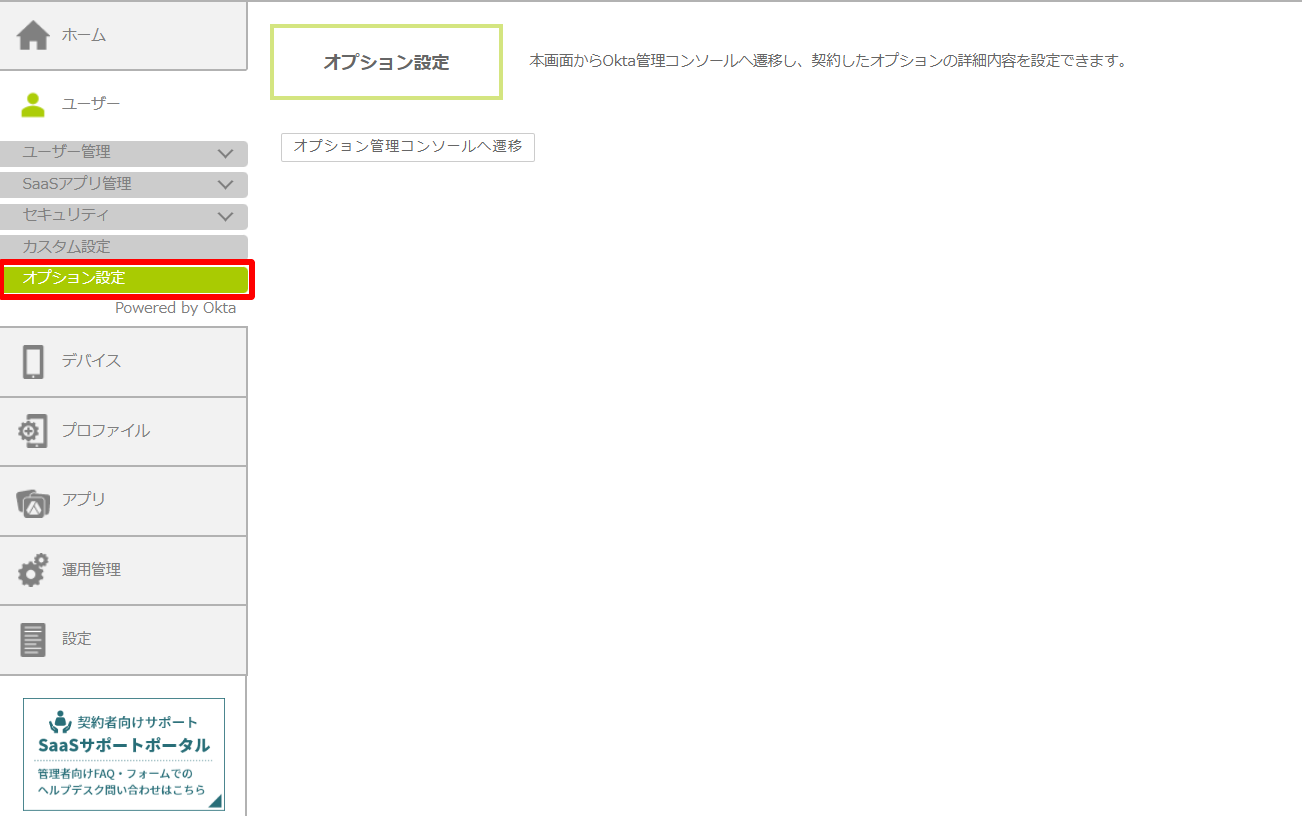1302x816 pixels.
Task: Click the オプション設定 page title box
Action: pyautogui.click(x=386, y=63)
